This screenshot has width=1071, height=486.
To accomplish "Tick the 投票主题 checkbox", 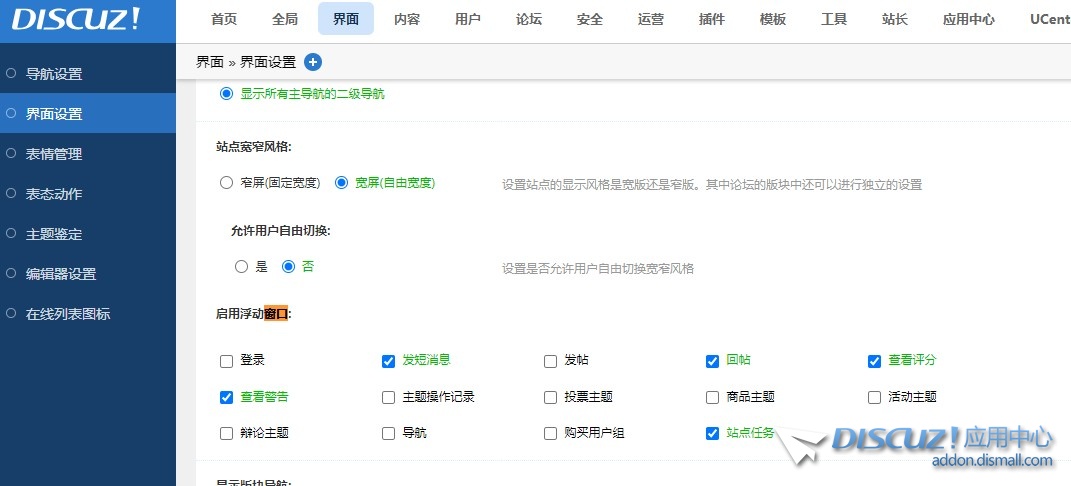I will tap(550, 398).
